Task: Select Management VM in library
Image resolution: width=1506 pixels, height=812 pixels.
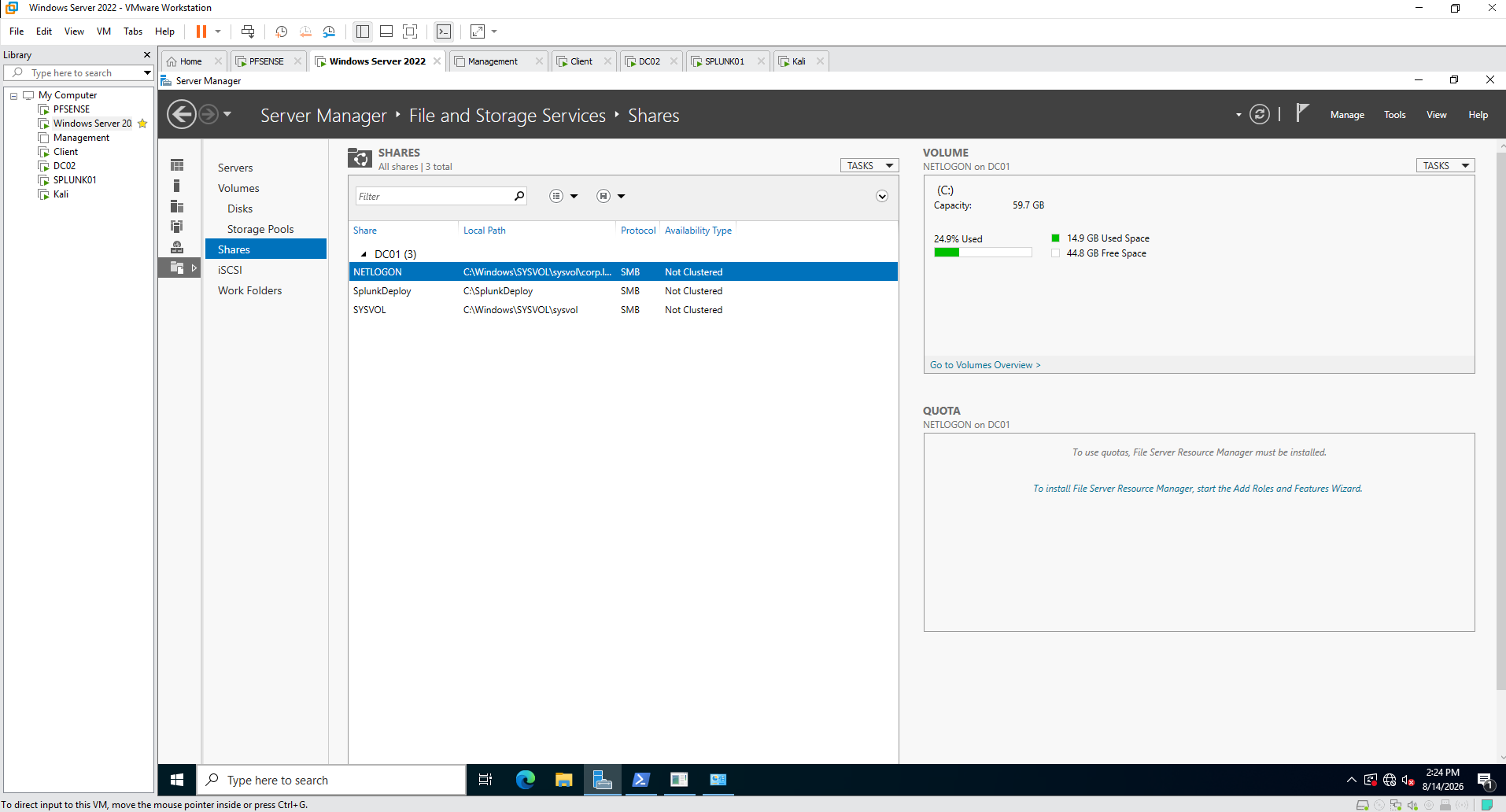Action: tap(81, 138)
